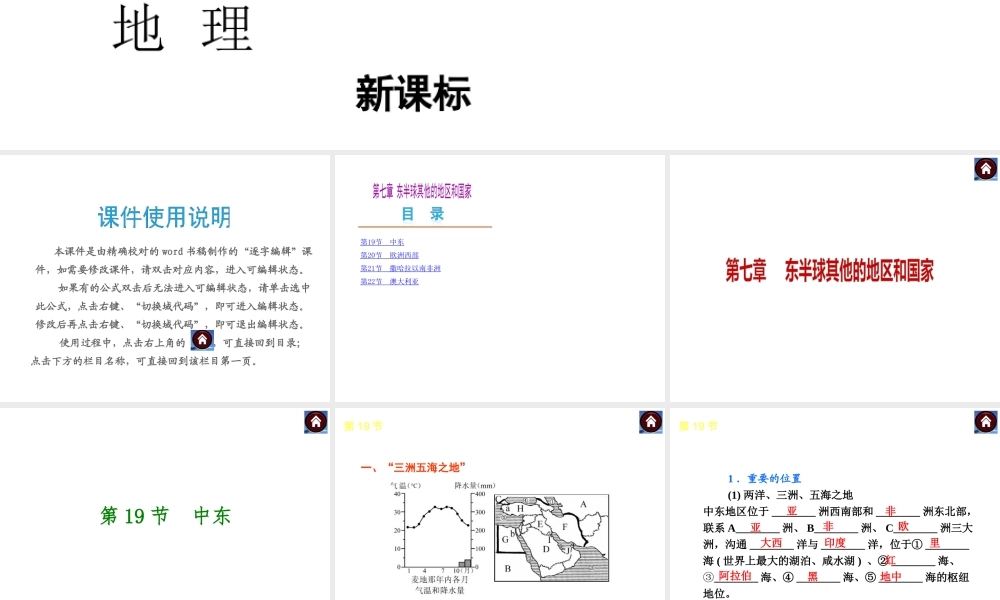1000x600 pixels.
Task: Select the 麦地那年内各月气温和降水量 caption
Action: [x=440, y=585]
